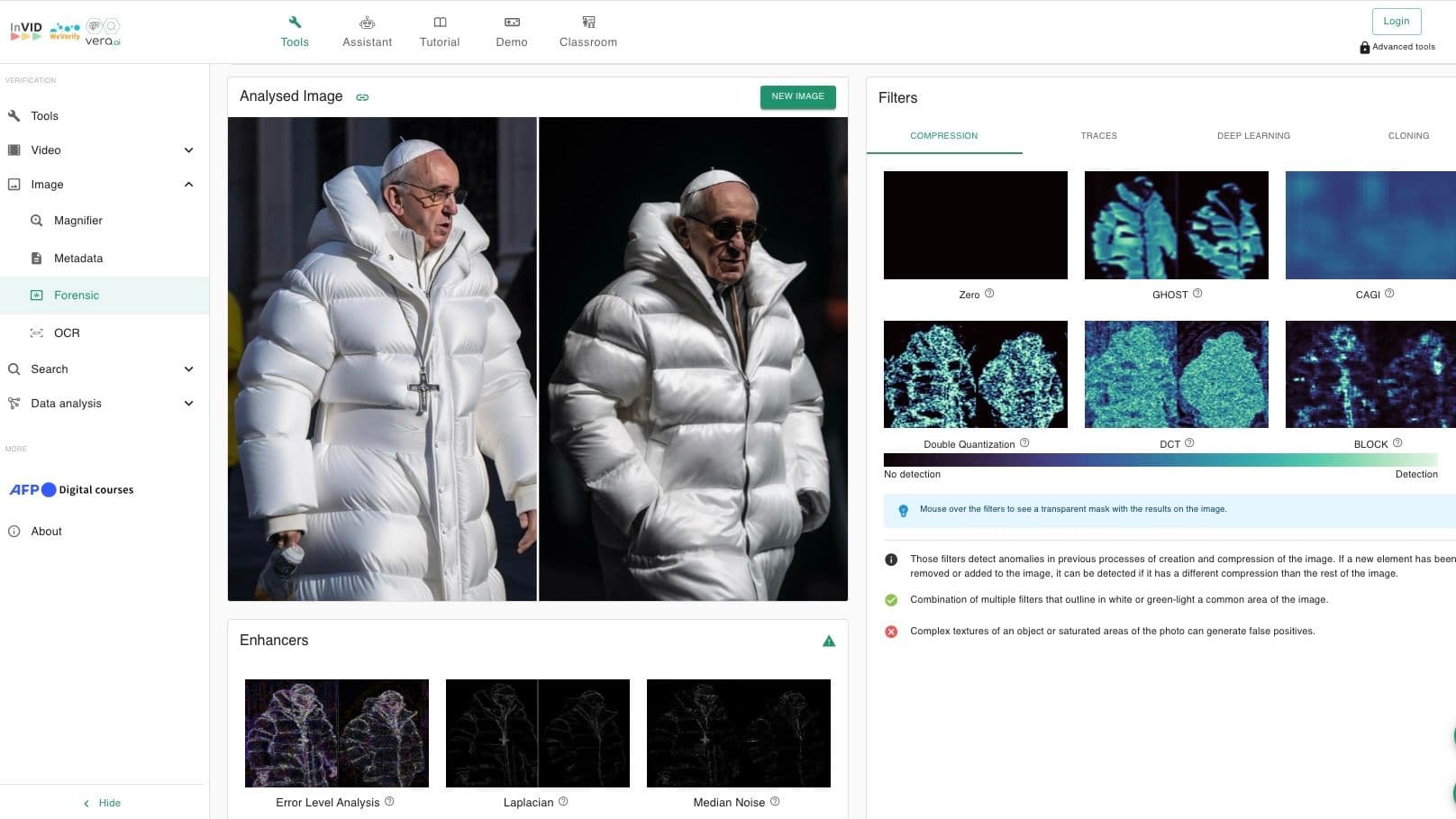Collapse the Image section chevron
The image size is (1456, 819).
coord(188,185)
